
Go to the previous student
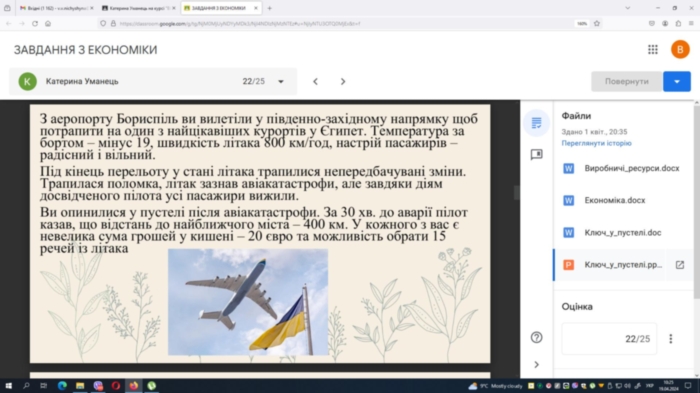tap(315, 81)
